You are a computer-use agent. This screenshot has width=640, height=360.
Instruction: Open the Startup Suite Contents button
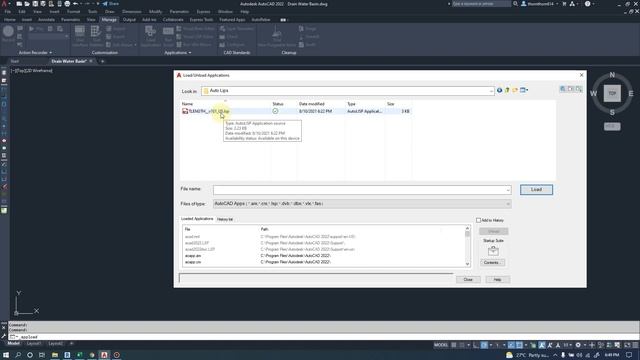click(493, 262)
